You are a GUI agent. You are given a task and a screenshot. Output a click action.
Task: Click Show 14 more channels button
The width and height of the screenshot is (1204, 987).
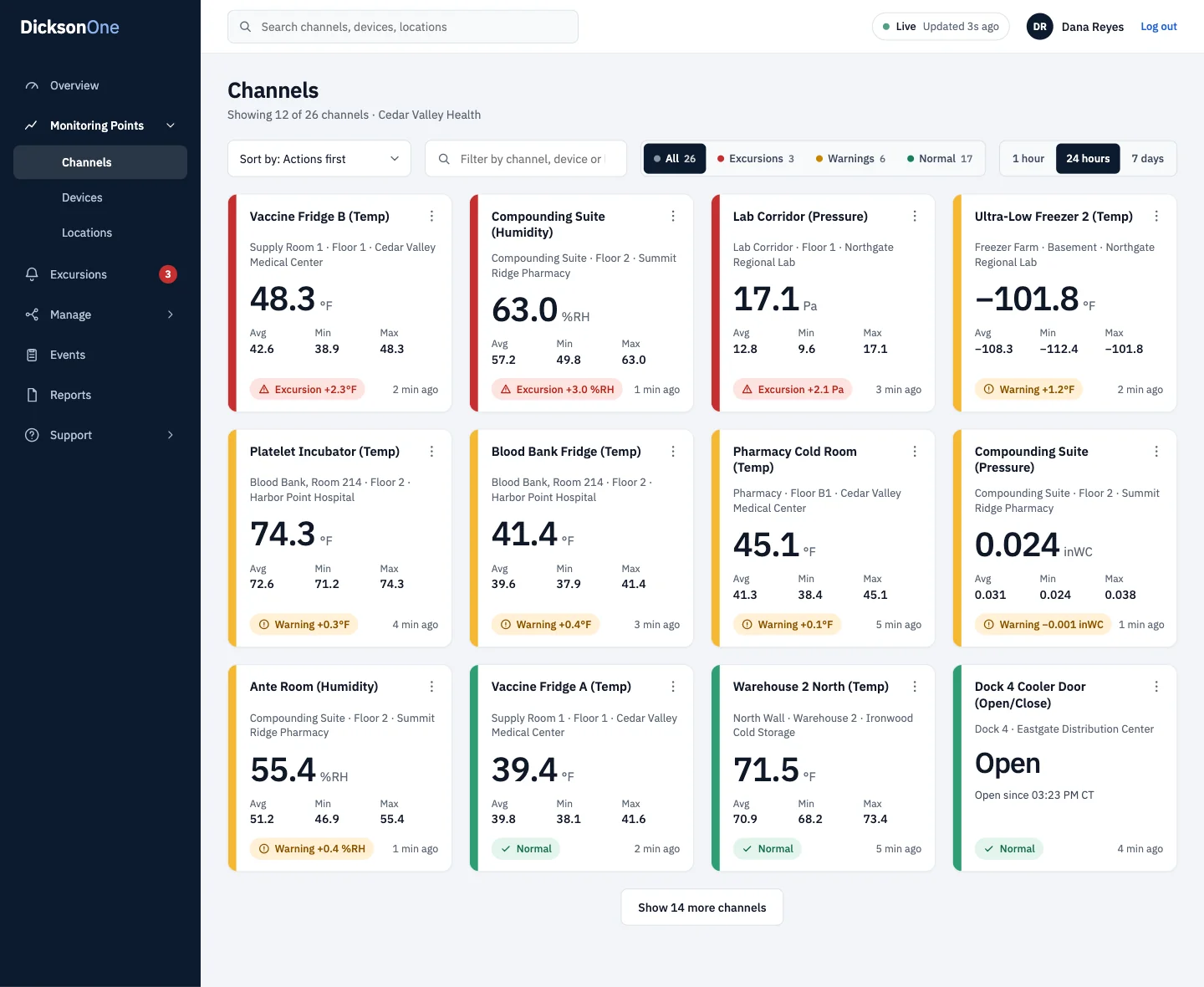click(702, 908)
